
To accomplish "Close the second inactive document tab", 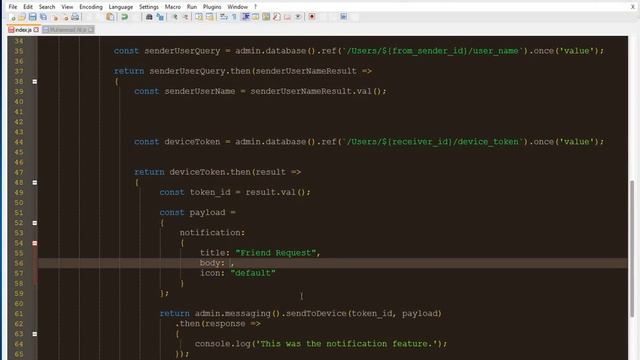I will click(91, 30).
